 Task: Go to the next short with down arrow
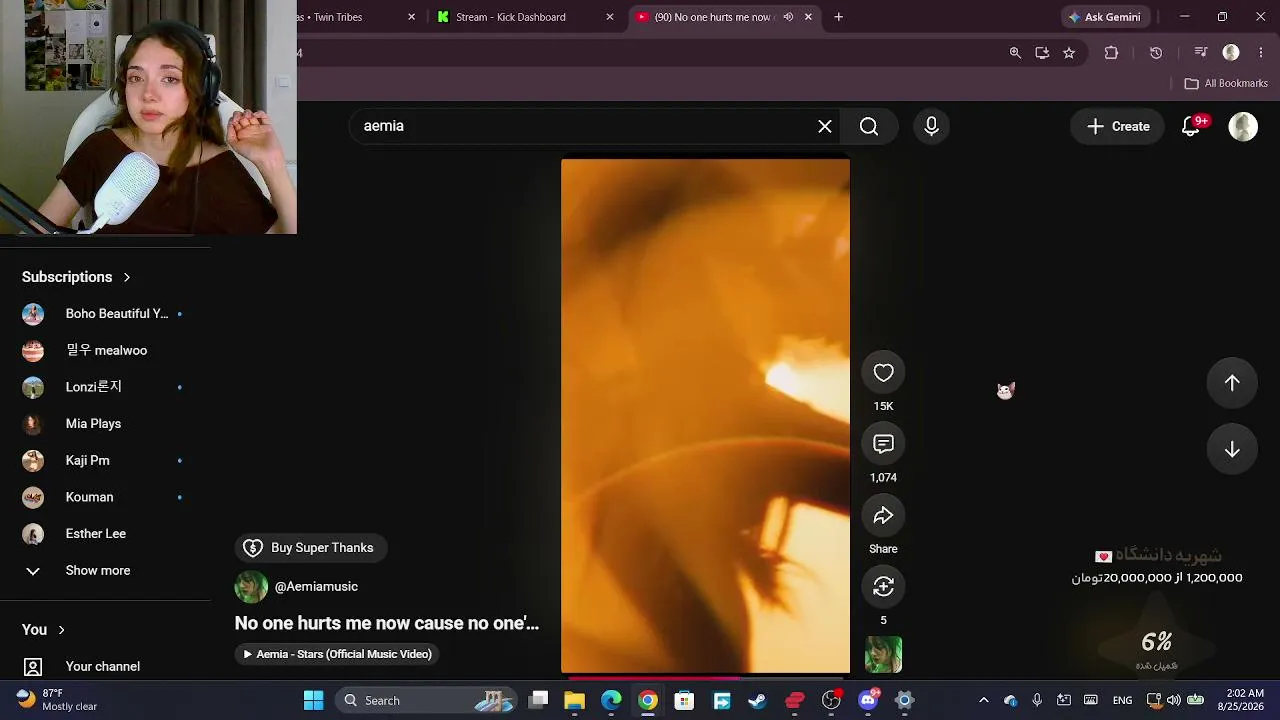click(1232, 450)
